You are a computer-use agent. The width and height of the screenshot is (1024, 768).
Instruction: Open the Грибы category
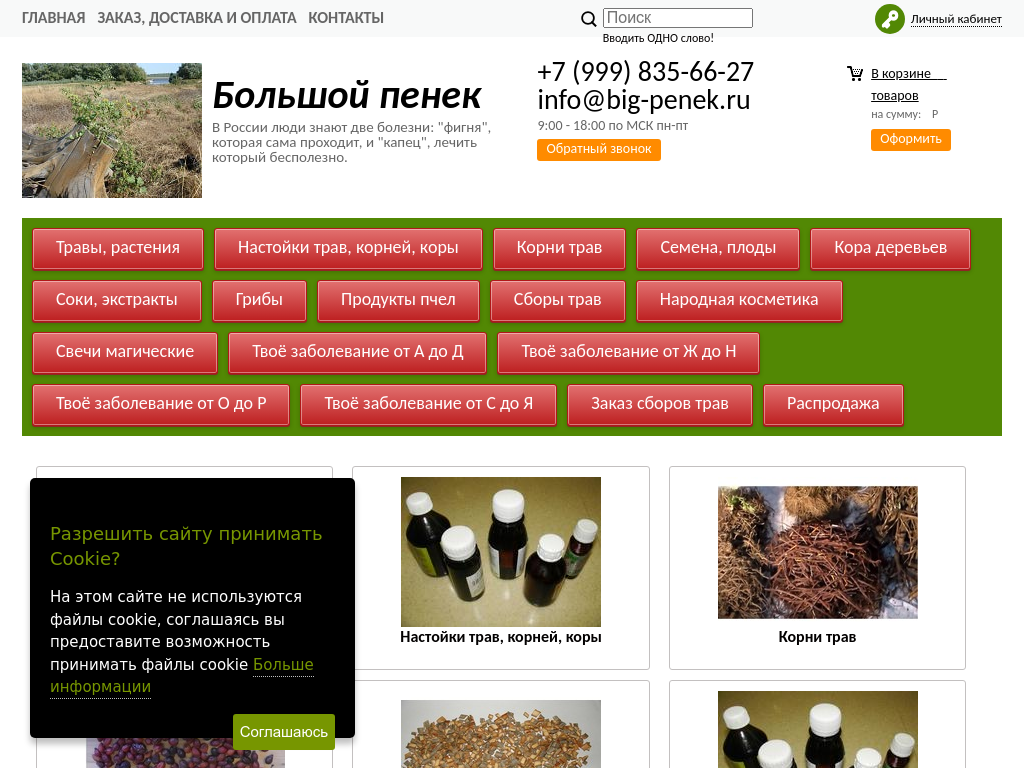coord(259,301)
